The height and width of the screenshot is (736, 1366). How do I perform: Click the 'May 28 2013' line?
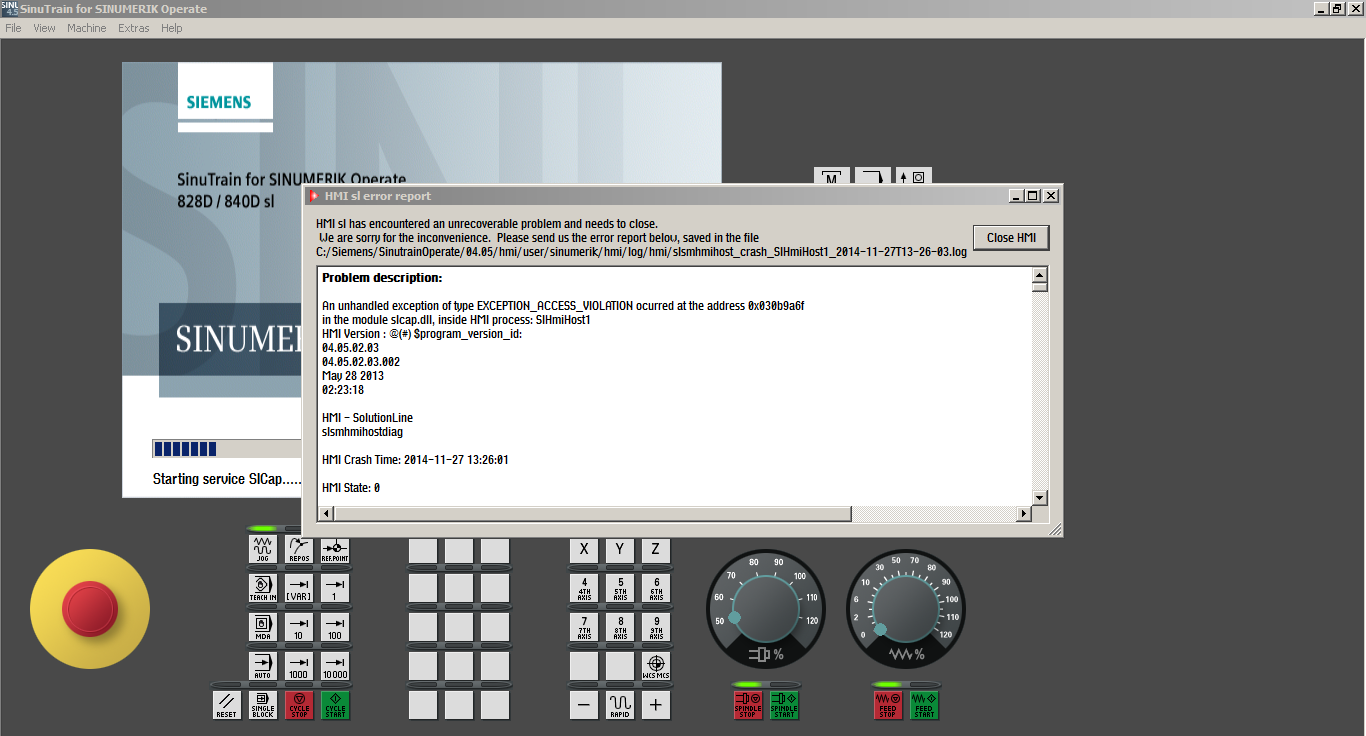pyautogui.click(x=353, y=376)
